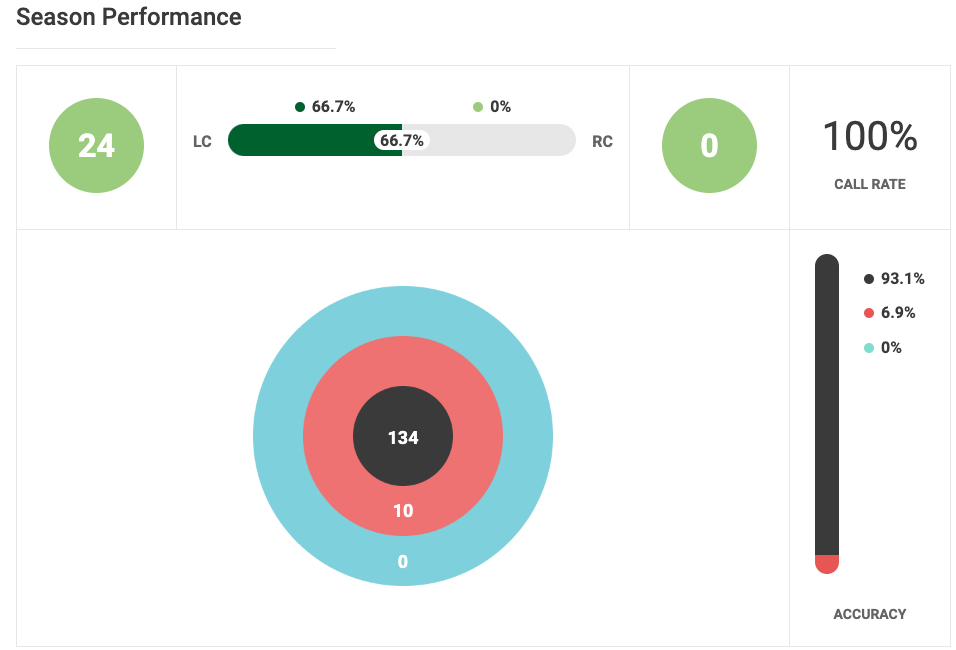Click the red 6.9% accuracy legend dot
Screen dimensions: 956x650
(x=869, y=313)
